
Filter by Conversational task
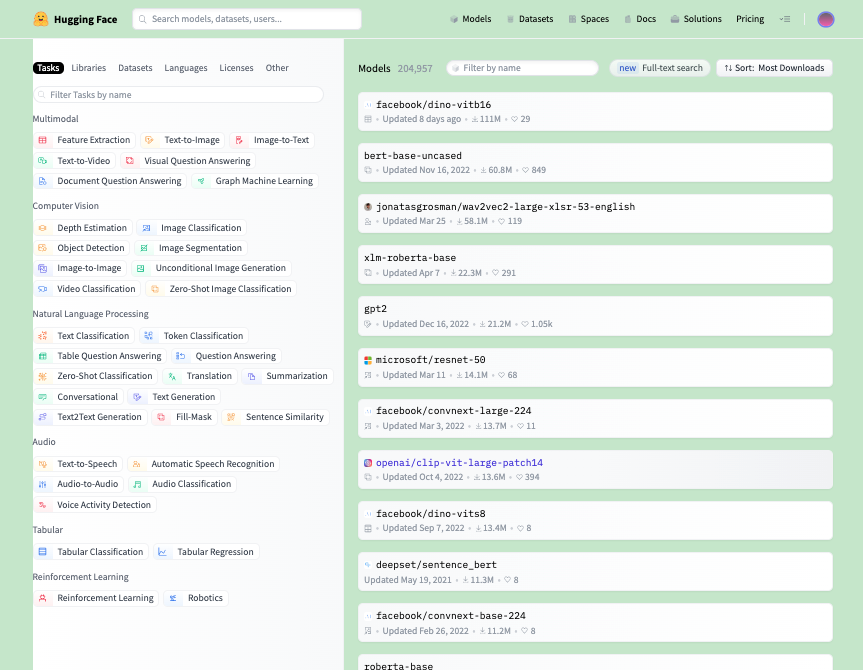point(78,397)
